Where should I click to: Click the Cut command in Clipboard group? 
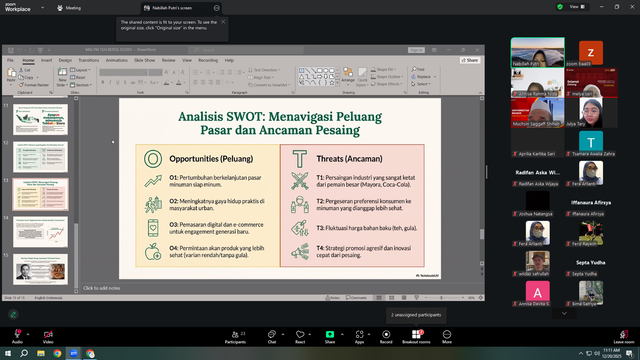[24, 70]
